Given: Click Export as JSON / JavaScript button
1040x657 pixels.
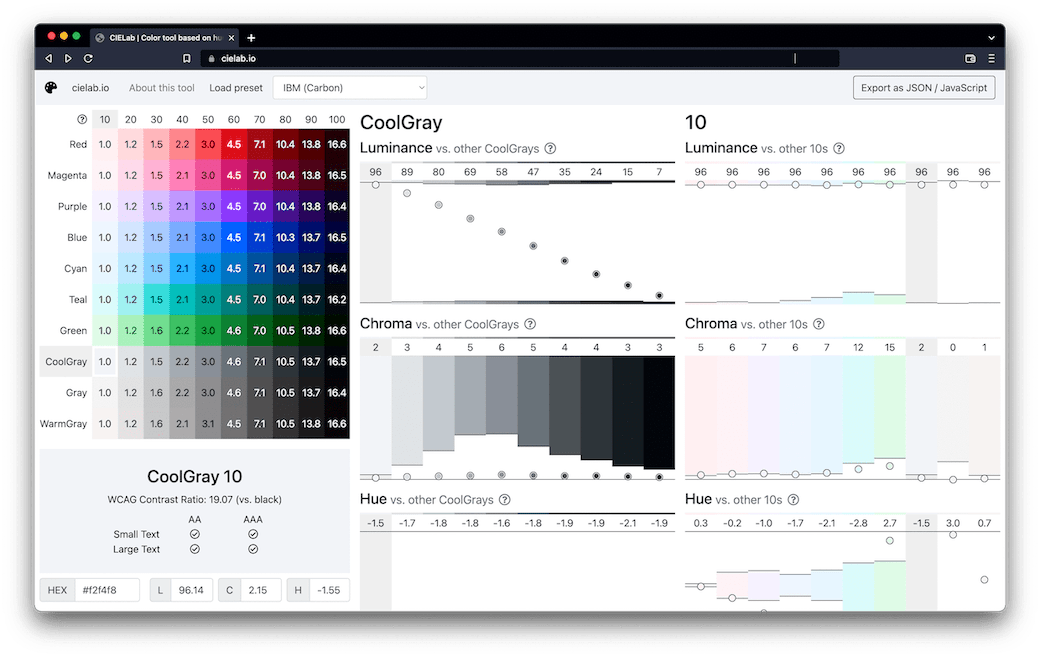Looking at the screenshot, I should [x=924, y=88].
